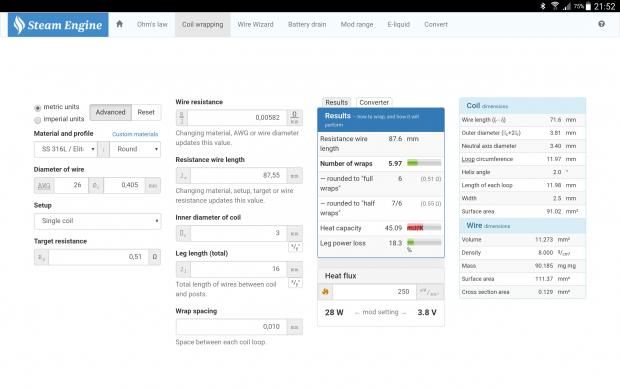620x388 pixels.
Task: Click the Mass row value 90.185
Action: 544,266
